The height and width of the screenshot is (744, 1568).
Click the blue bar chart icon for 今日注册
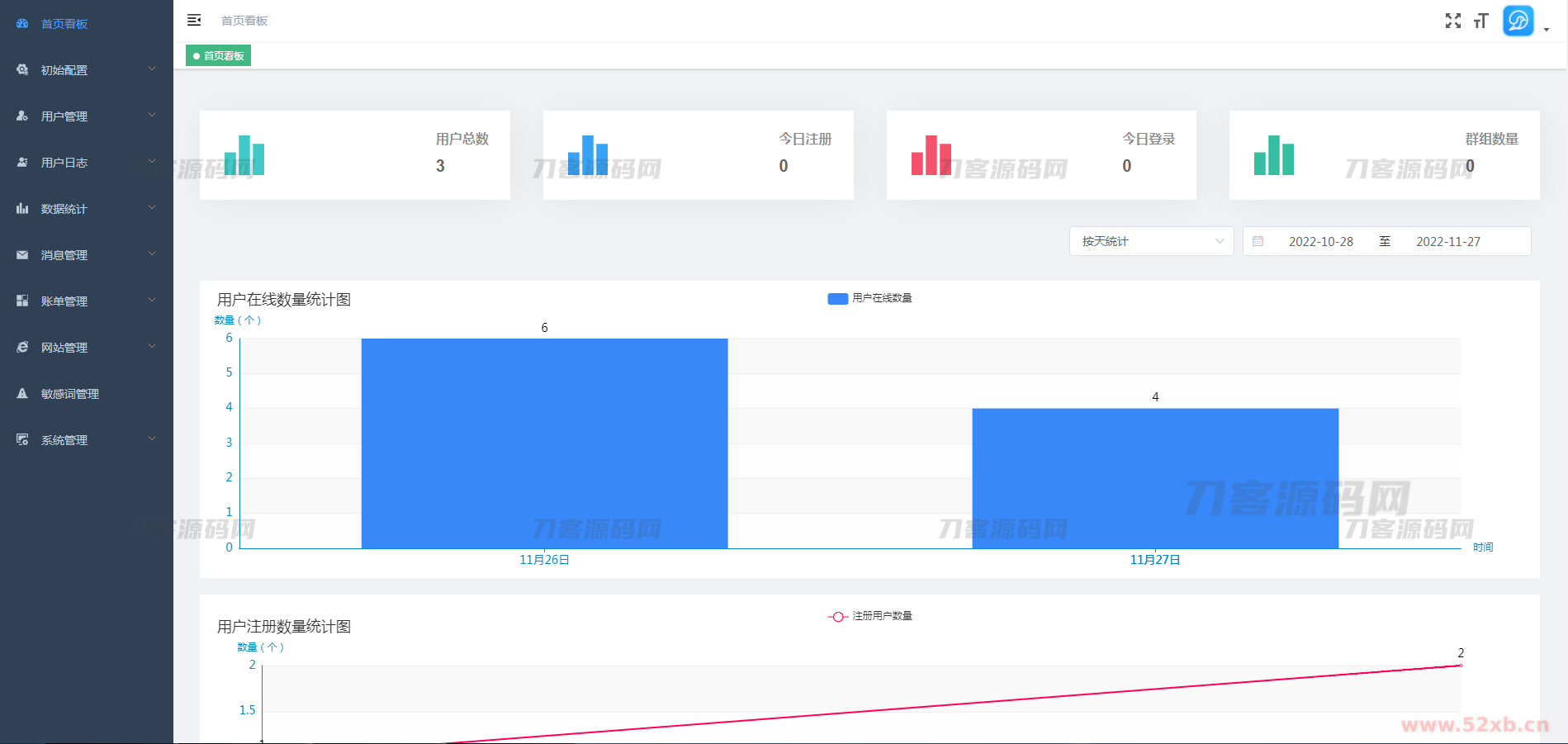click(x=588, y=155)
